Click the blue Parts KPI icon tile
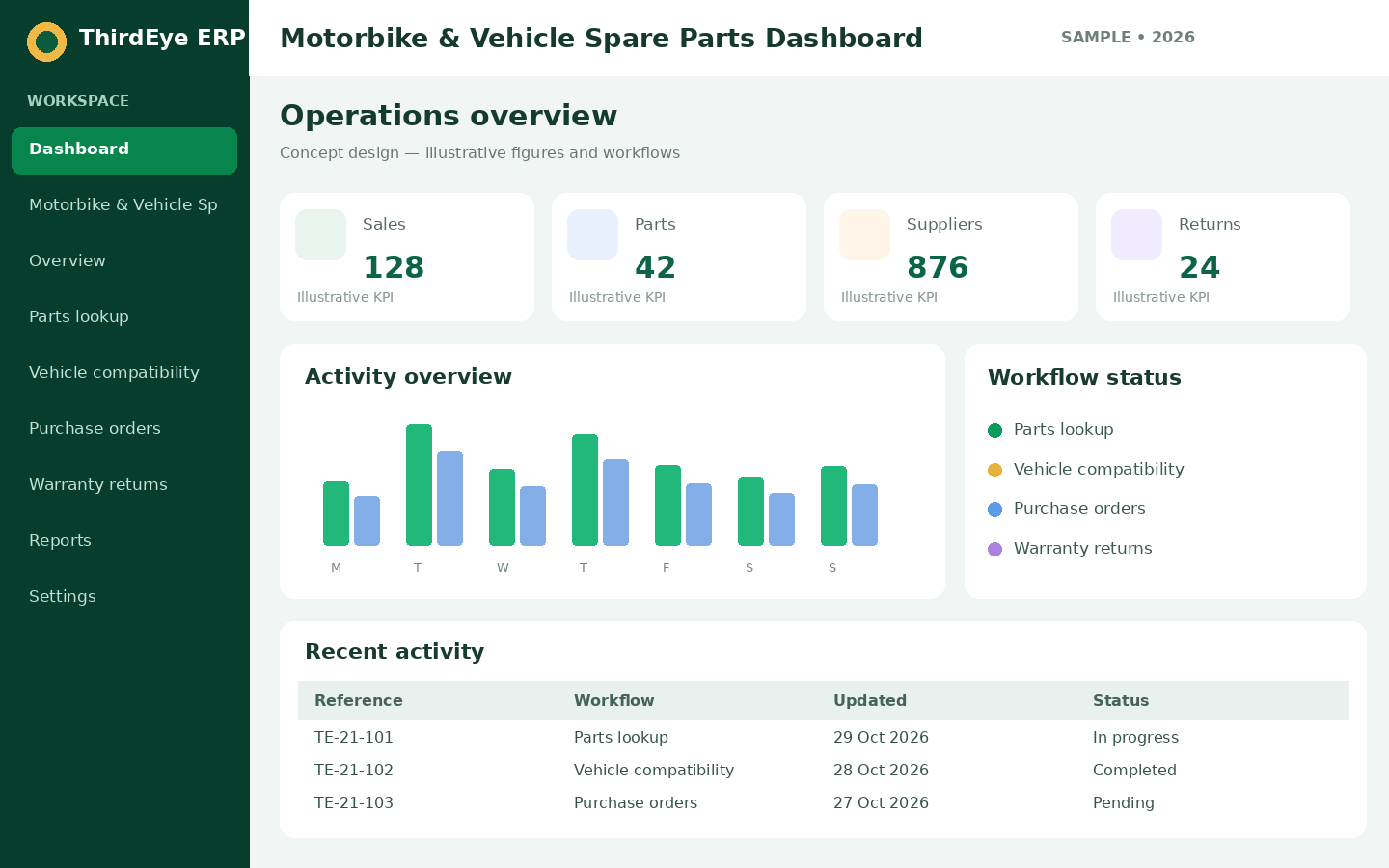 [592, 234]
